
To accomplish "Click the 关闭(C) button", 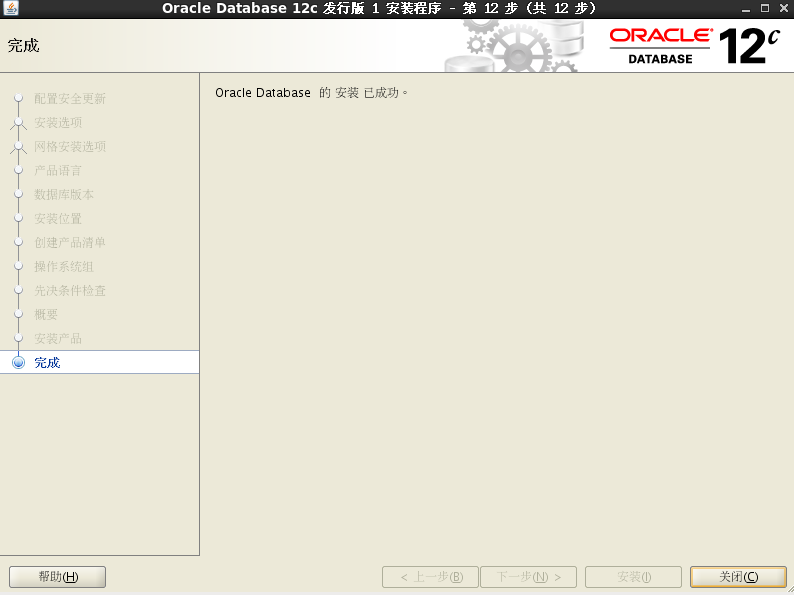I will coord(738,577).
